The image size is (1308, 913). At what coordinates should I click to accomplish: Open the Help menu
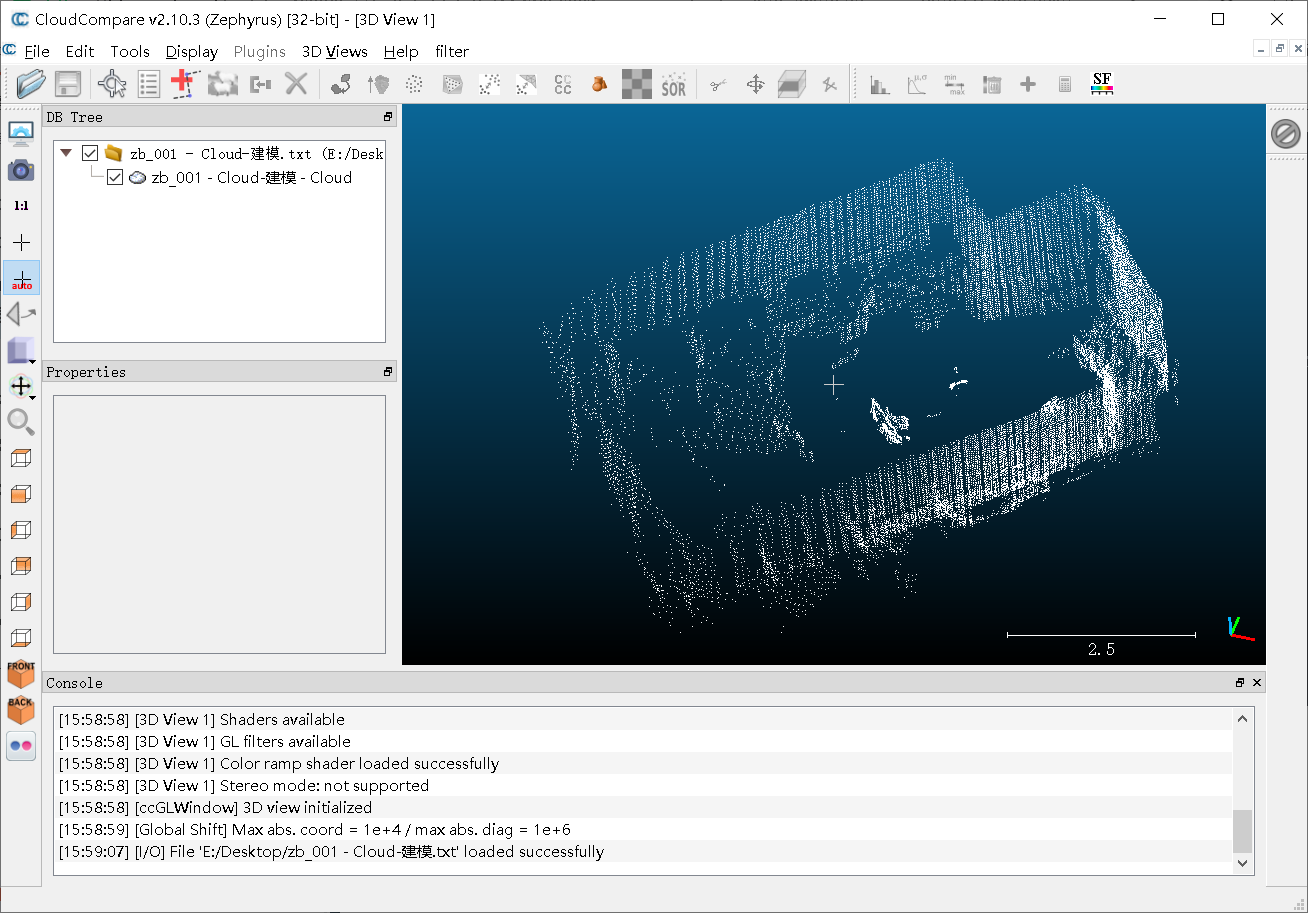[x=401, y=51]
